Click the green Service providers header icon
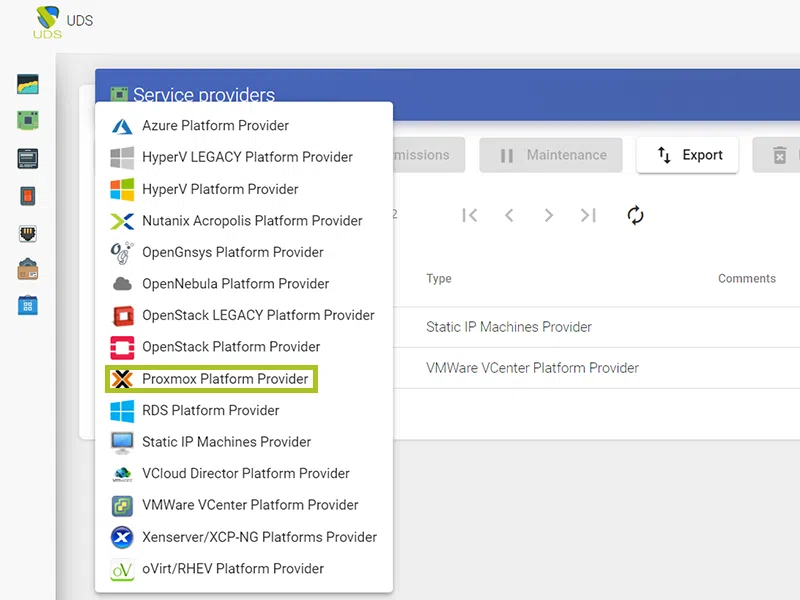This screenshot has height=600, width=800. coord(119,94)
